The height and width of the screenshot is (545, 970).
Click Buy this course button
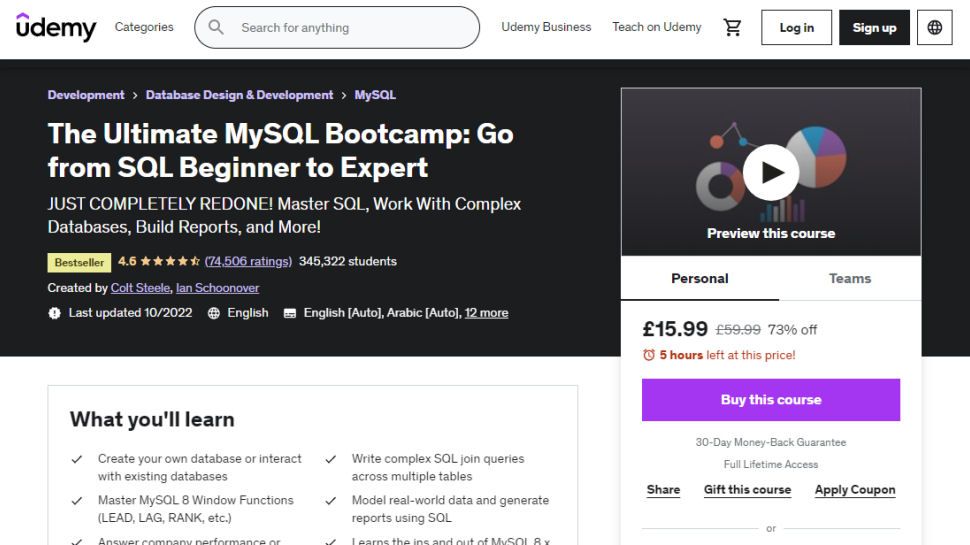(x=771, y=400)
